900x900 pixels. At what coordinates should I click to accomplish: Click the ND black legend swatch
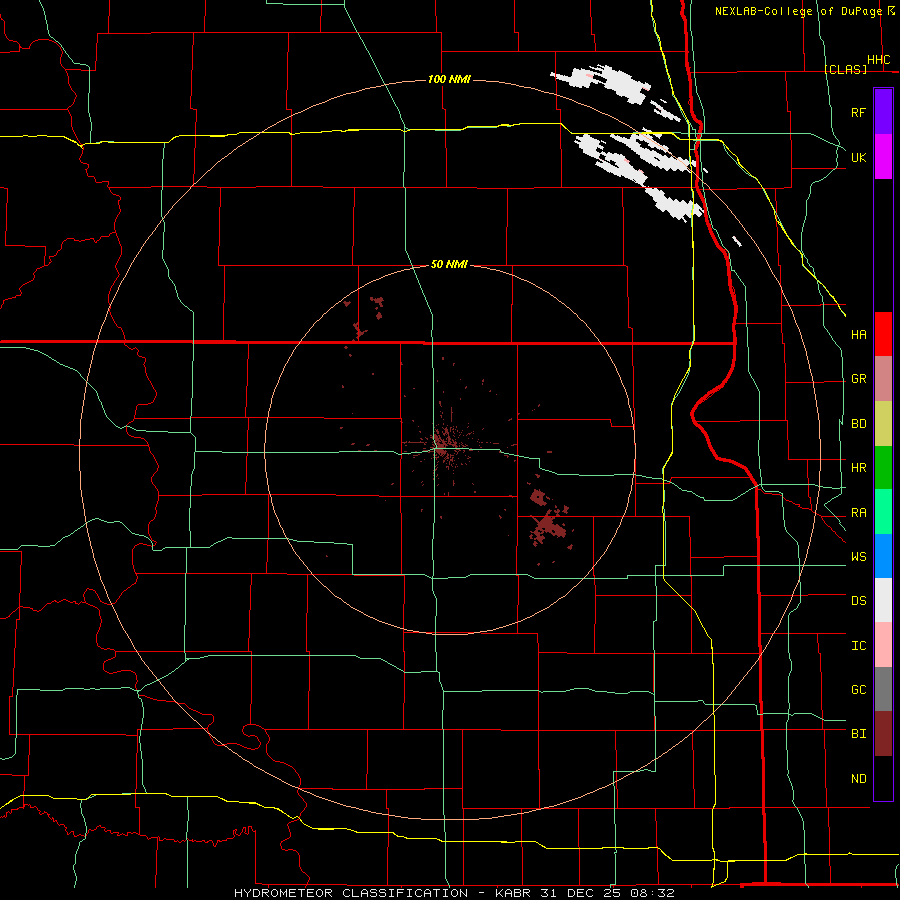[883, 778]
